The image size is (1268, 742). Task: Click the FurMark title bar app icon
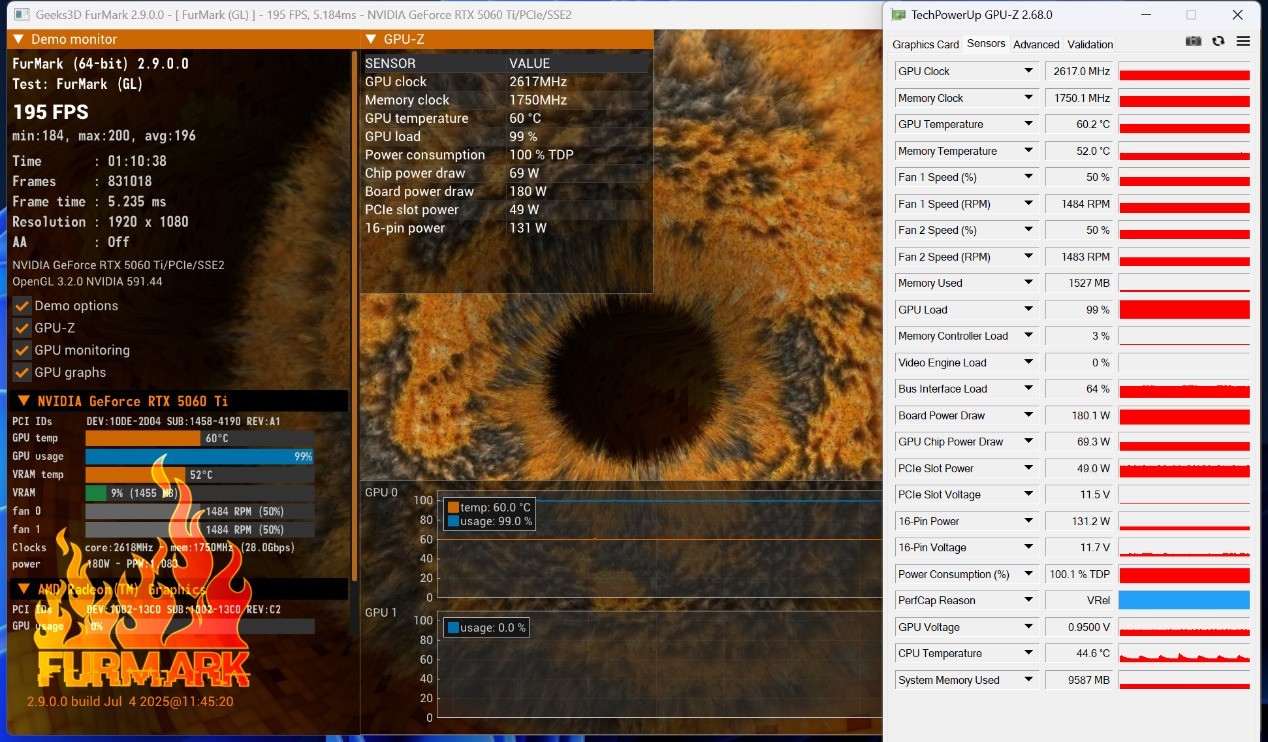[21, 15]
